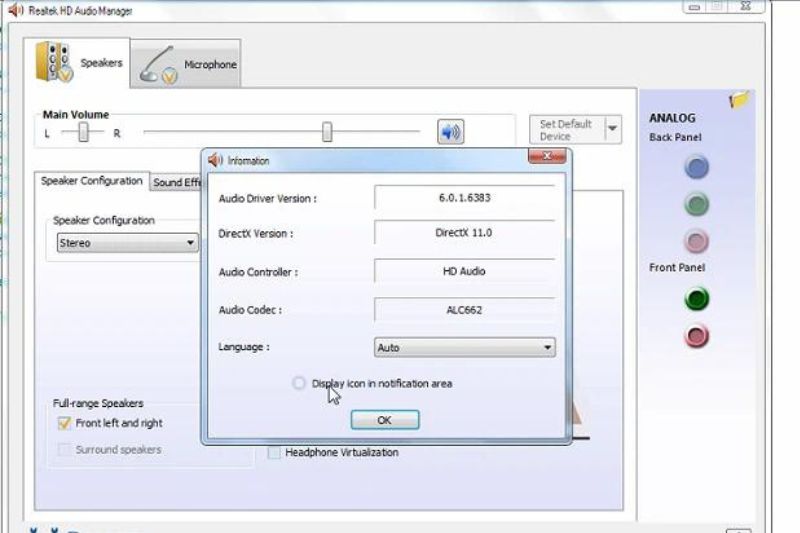Screen dimensions: 800x533
Task: Switch to the Microphone tab
Action: tap(186, 64)
